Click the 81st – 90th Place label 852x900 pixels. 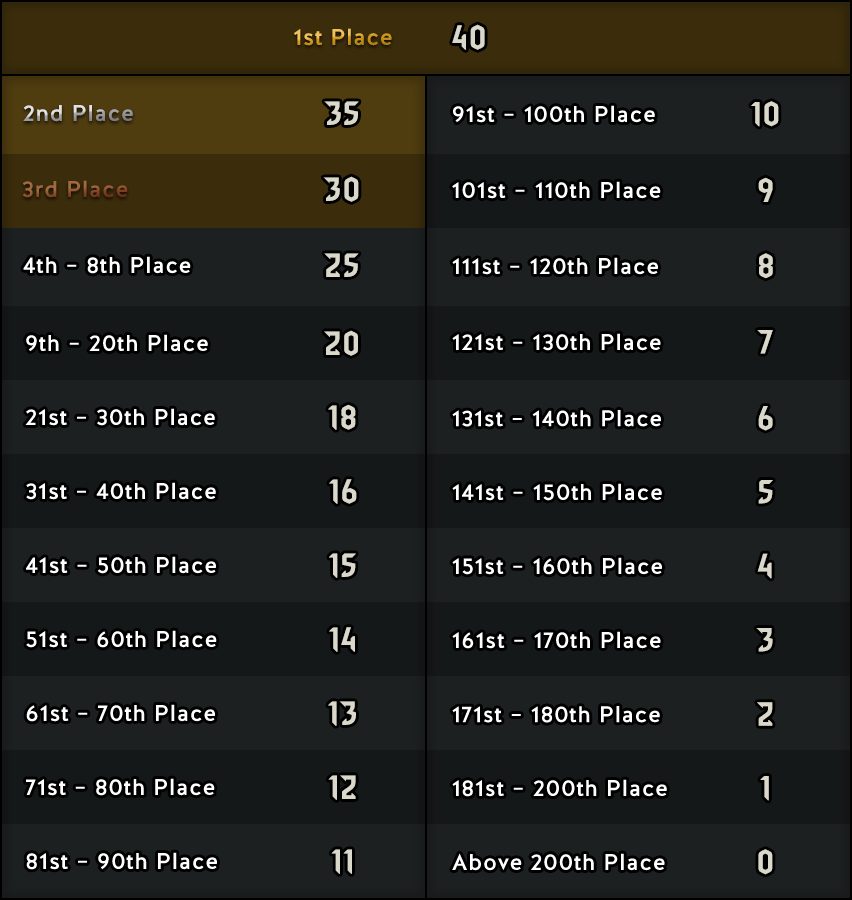(x=122, y=861)
